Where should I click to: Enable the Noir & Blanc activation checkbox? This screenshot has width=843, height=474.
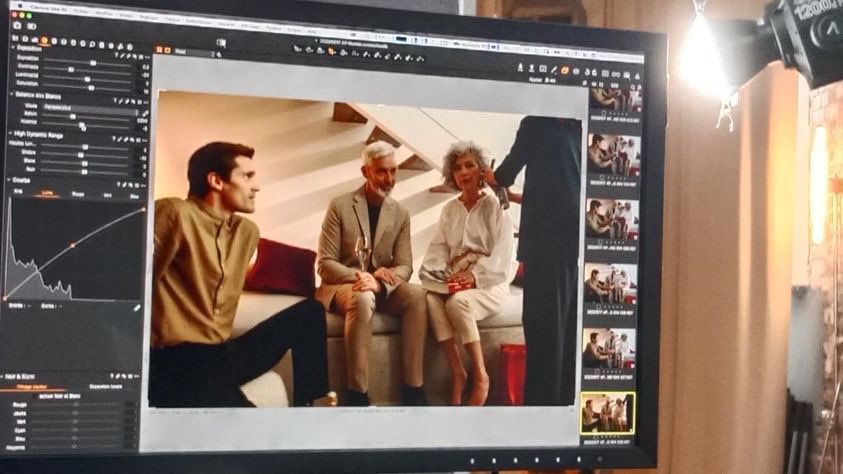click(36, 396)
